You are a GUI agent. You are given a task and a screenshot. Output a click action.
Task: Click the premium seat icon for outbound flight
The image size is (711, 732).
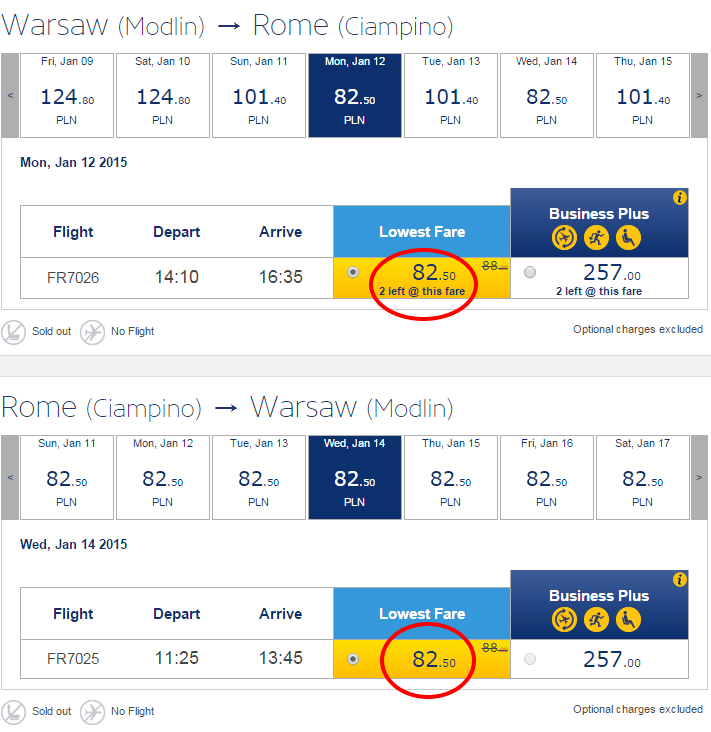click(629, 238)
